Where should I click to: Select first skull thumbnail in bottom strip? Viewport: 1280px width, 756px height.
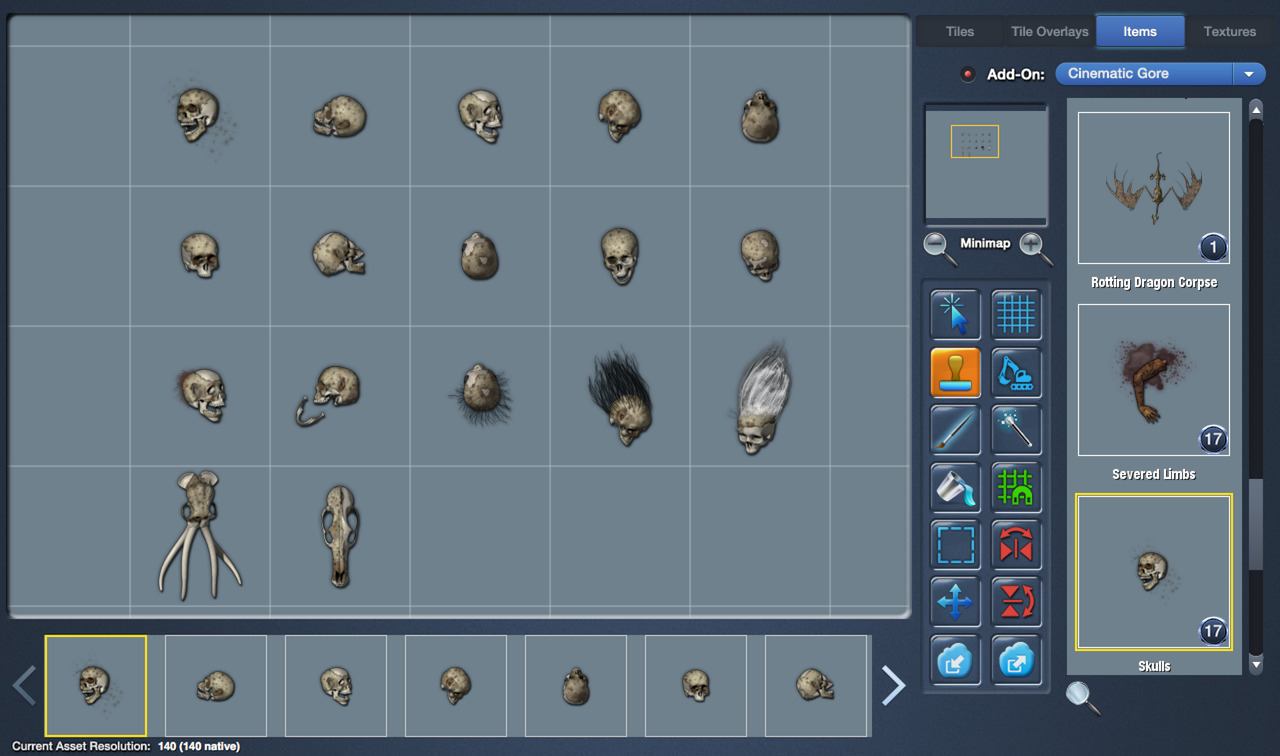(x=96, y=686)
